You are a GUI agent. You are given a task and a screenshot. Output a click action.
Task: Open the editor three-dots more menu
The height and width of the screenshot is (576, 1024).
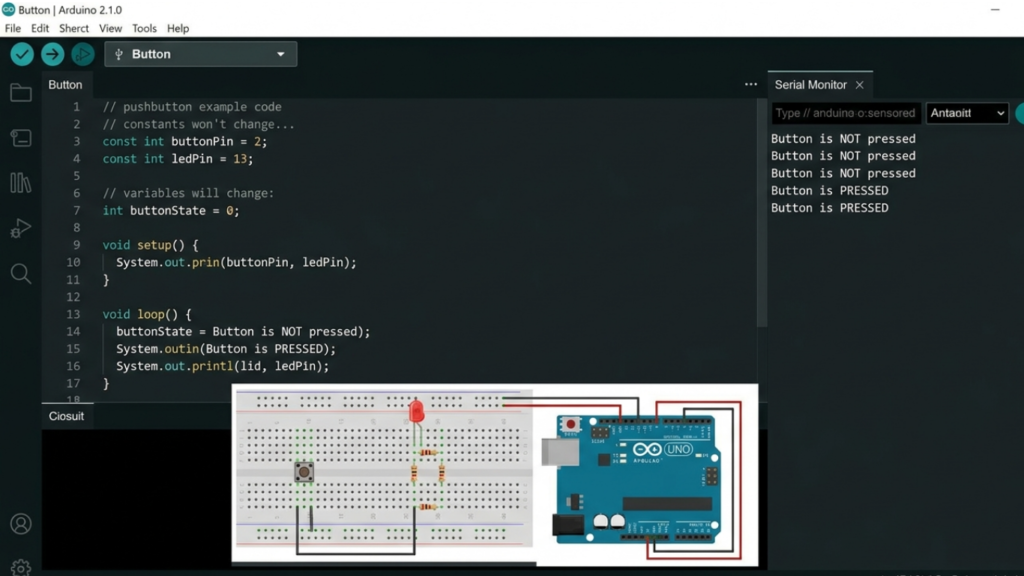[x=751, y=85]
